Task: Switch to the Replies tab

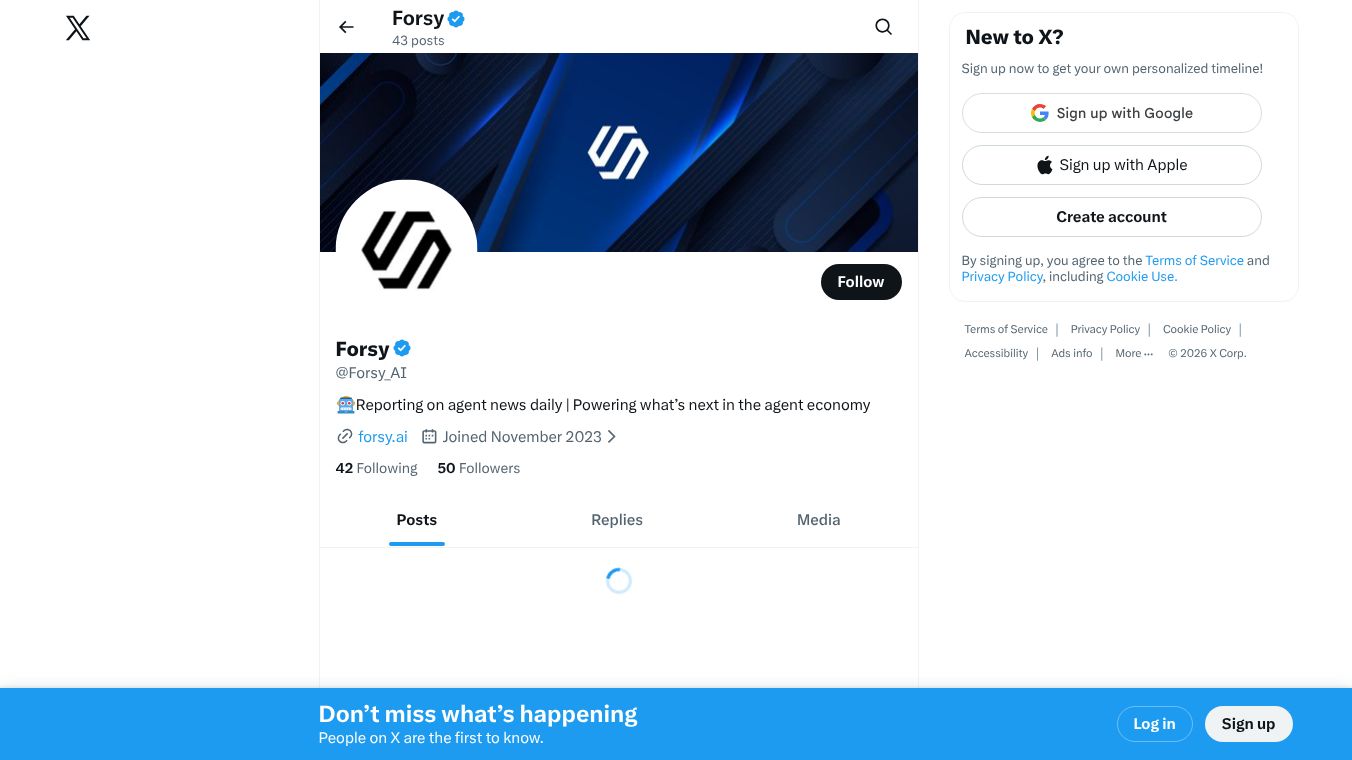Action: (617, 520)
